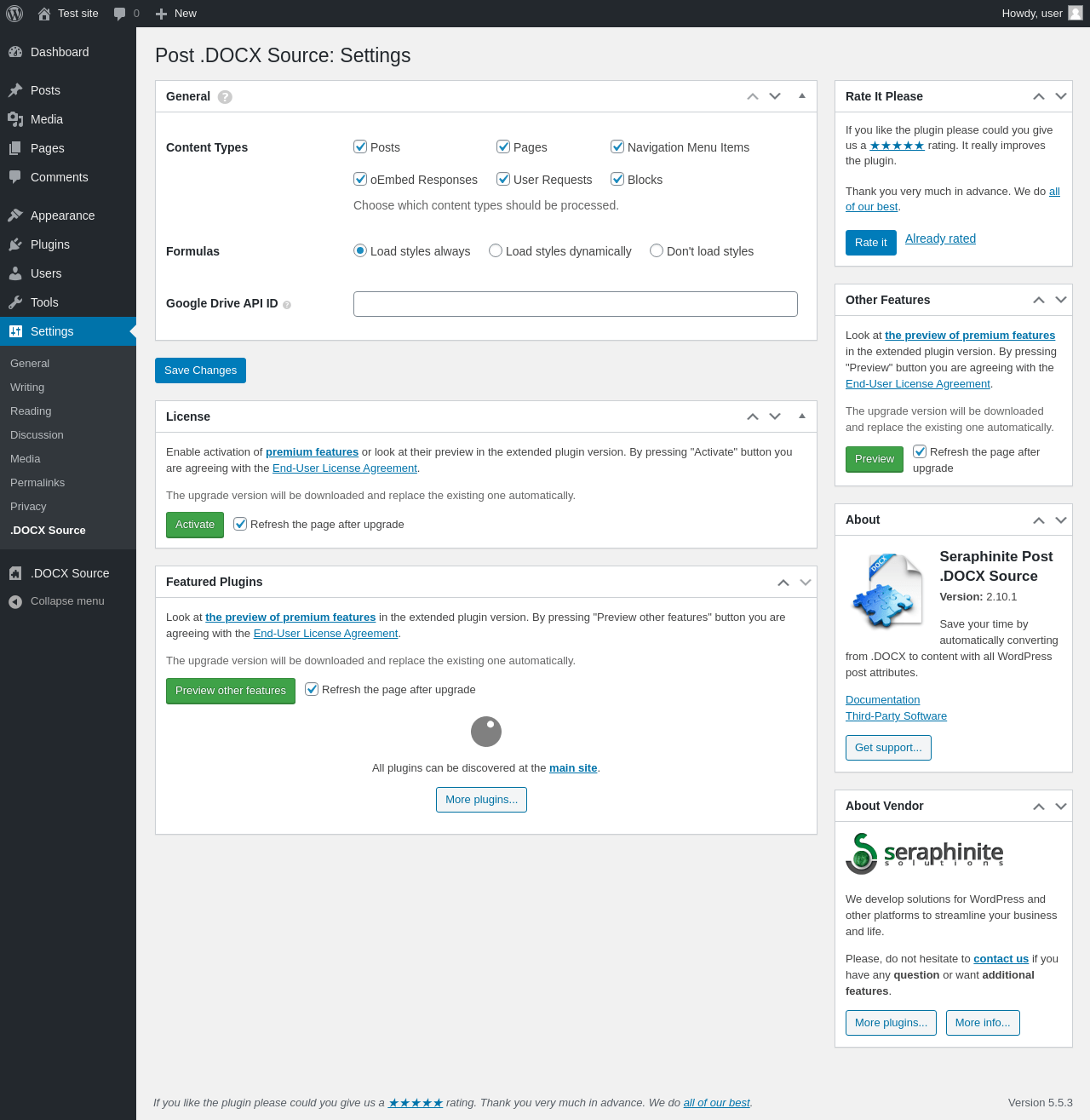Toggle Navigation Menu Items checkbox
The height and width of the screenshot is (1120, 1090).
point(617,146)
